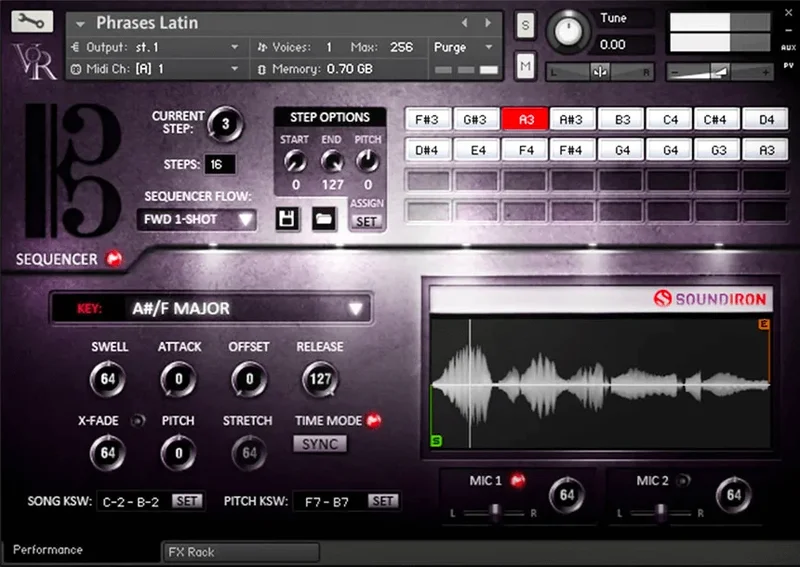Click the alto clef logo

pyautogui.click(x=73, y=171)
